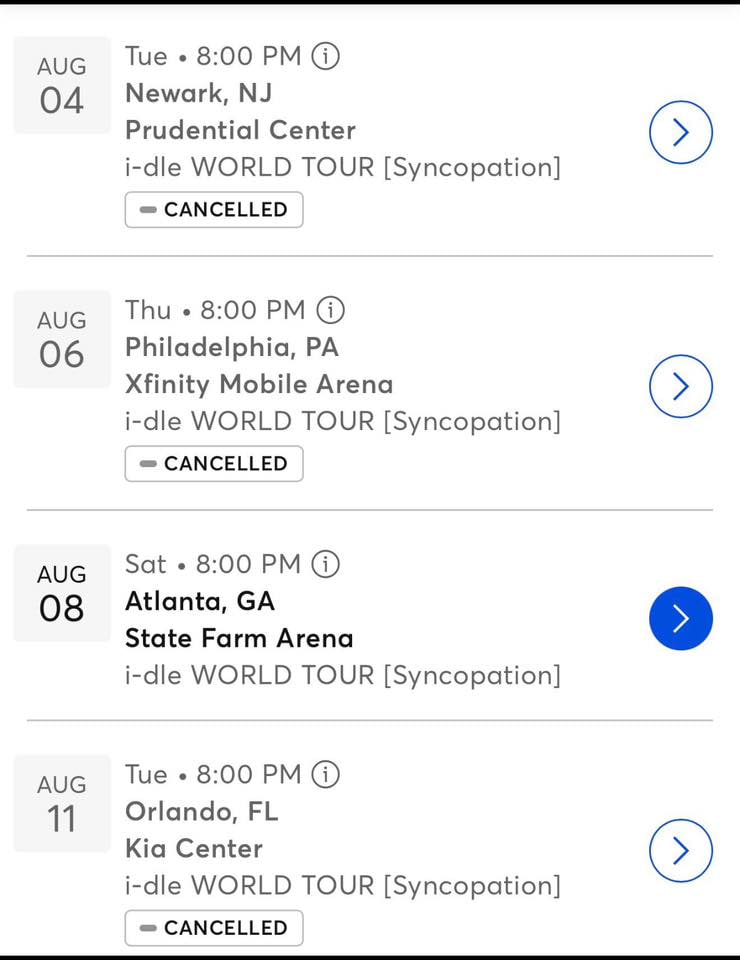
Task: Open Xfinity Mobile Arena venue link
Action: pos(259,384)
